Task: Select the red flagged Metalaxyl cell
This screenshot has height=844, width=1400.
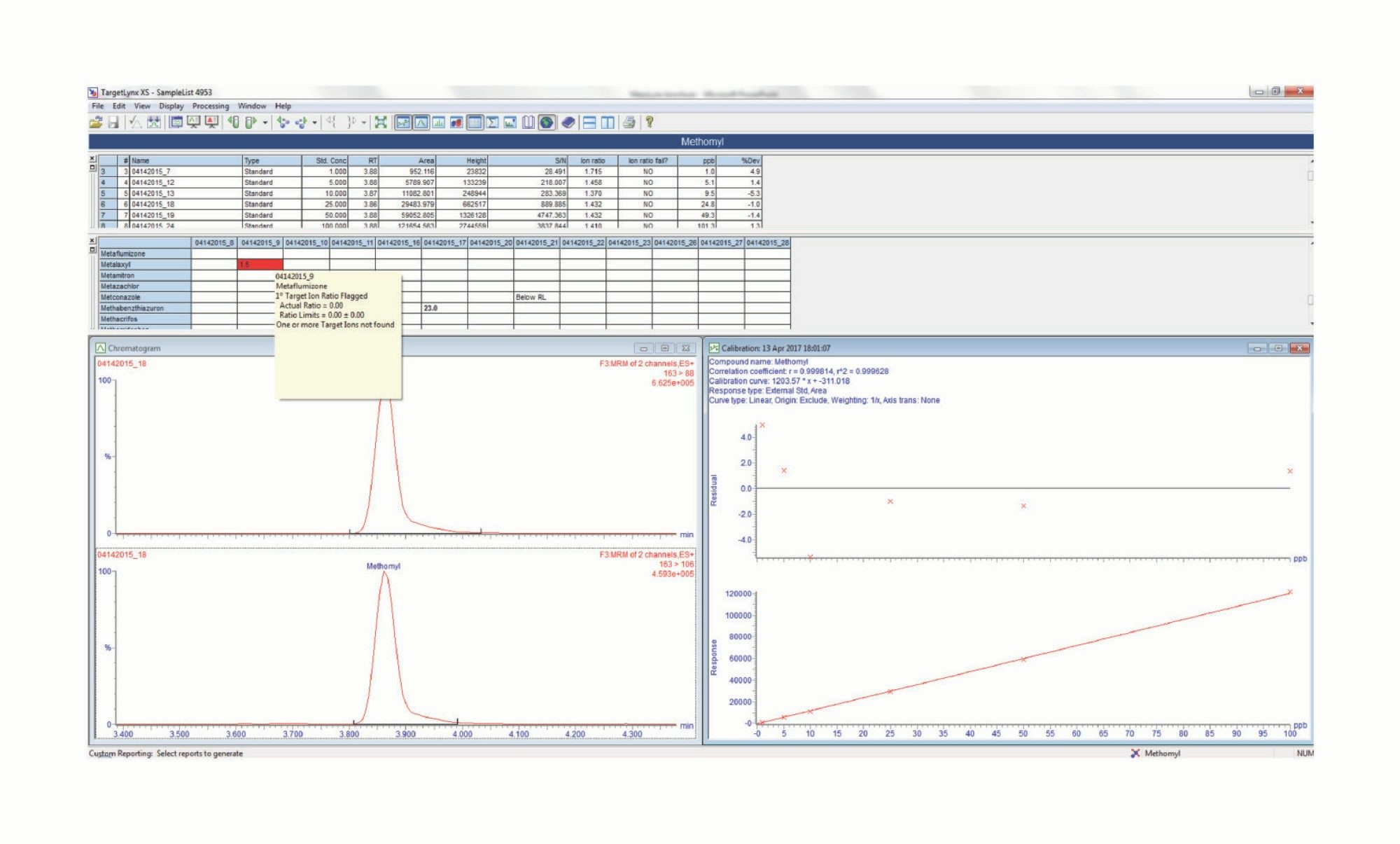Action: point(260,265)
